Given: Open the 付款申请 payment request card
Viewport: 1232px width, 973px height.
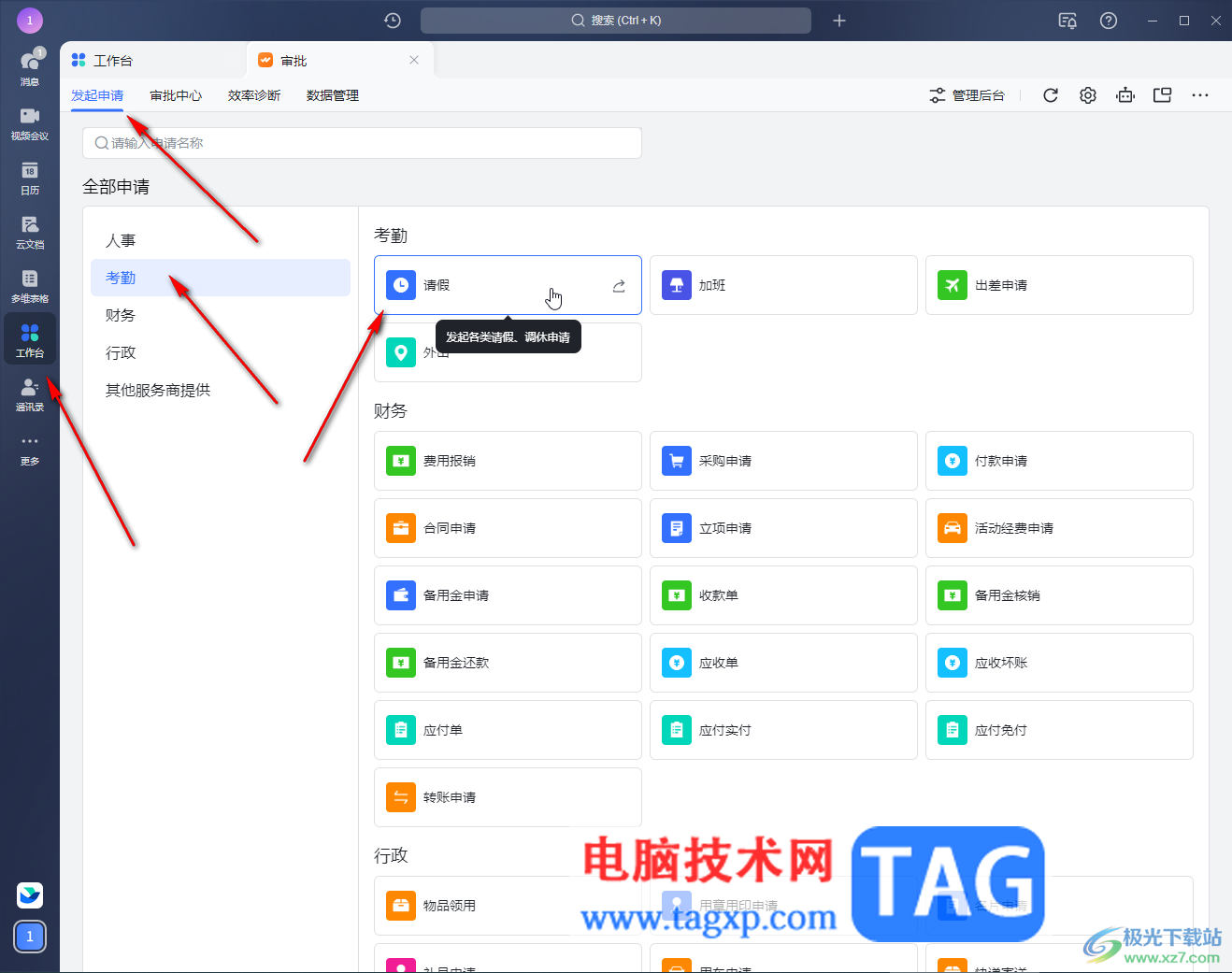Looking at the screenshot, I should point(1059,461).
